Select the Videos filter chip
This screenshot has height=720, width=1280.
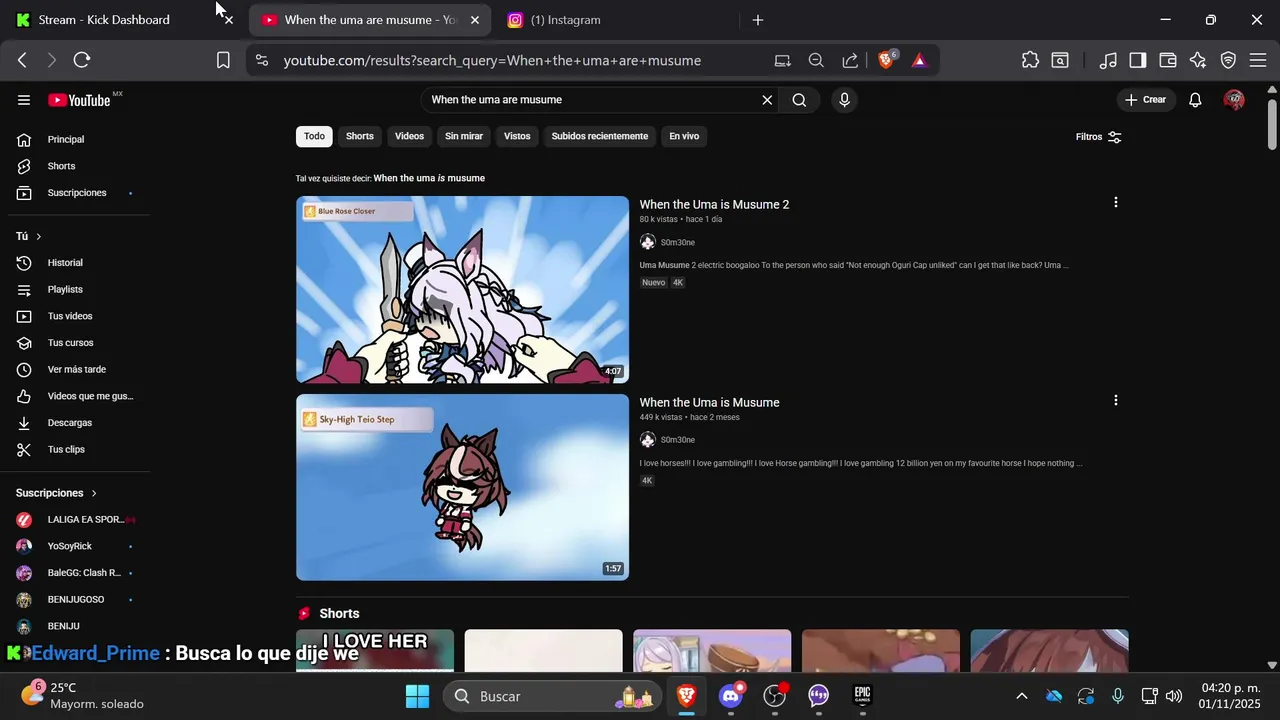(x=409, y=136)
